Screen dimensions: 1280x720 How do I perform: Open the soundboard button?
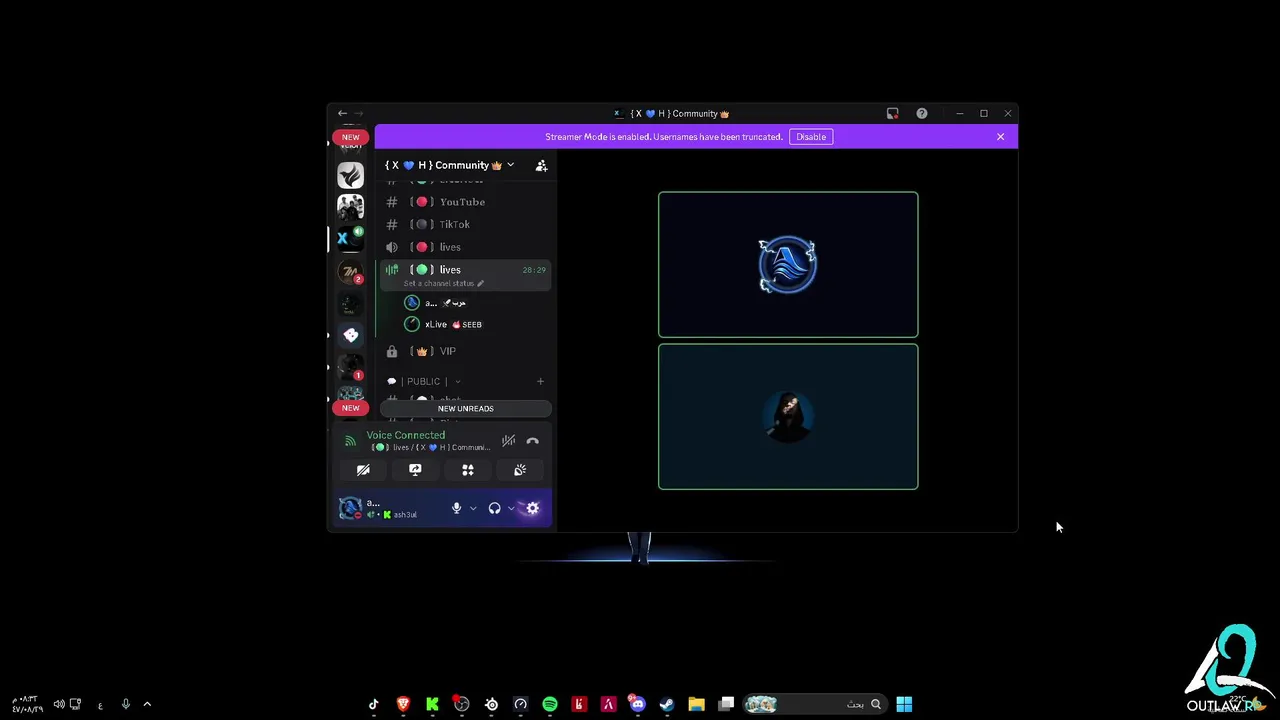520,470
